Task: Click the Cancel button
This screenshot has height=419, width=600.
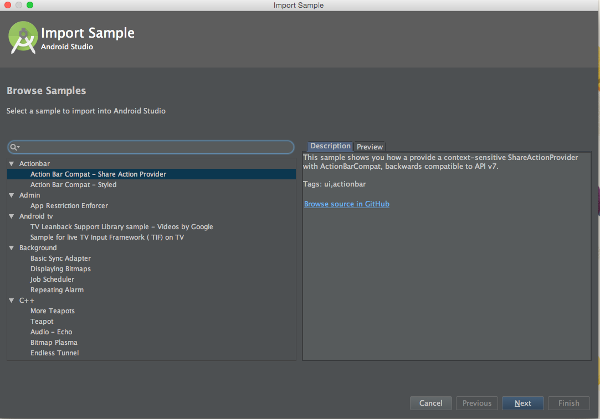Action: click(x=431, y=403)
